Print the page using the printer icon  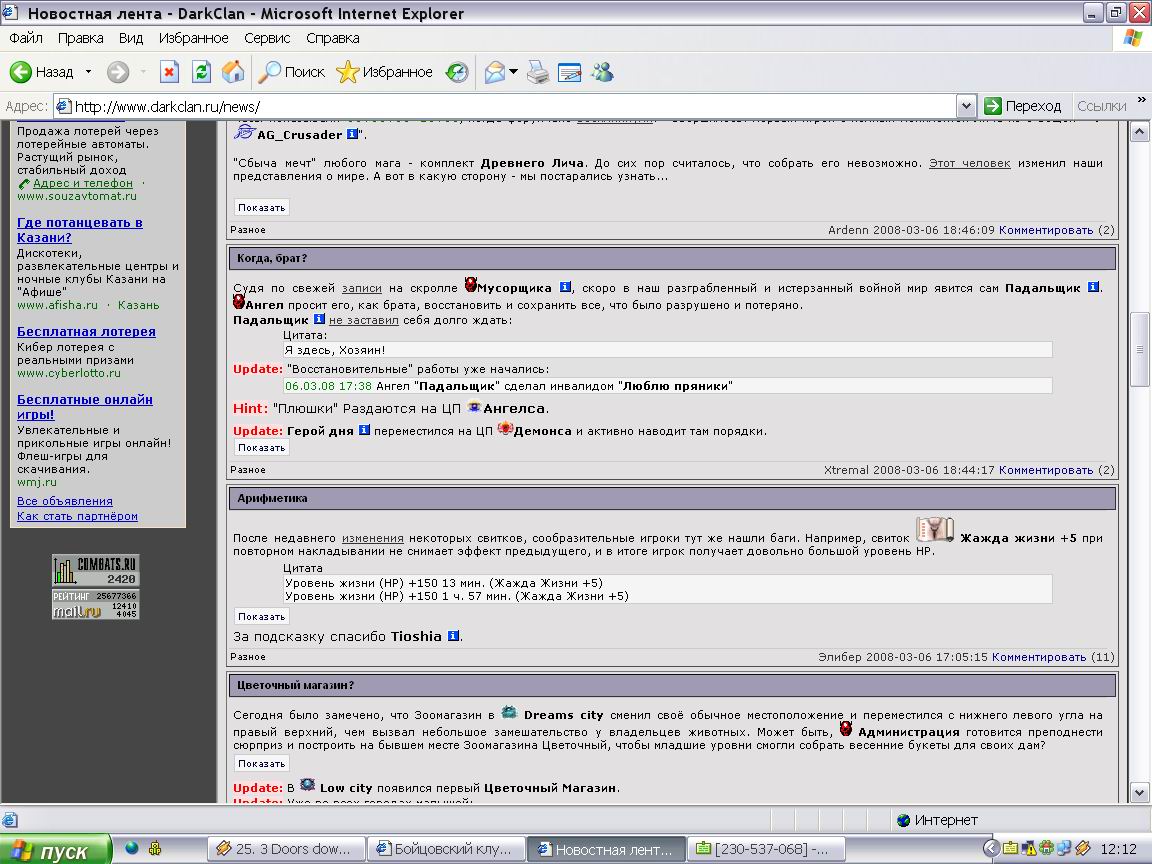click(x=538, y=72)
